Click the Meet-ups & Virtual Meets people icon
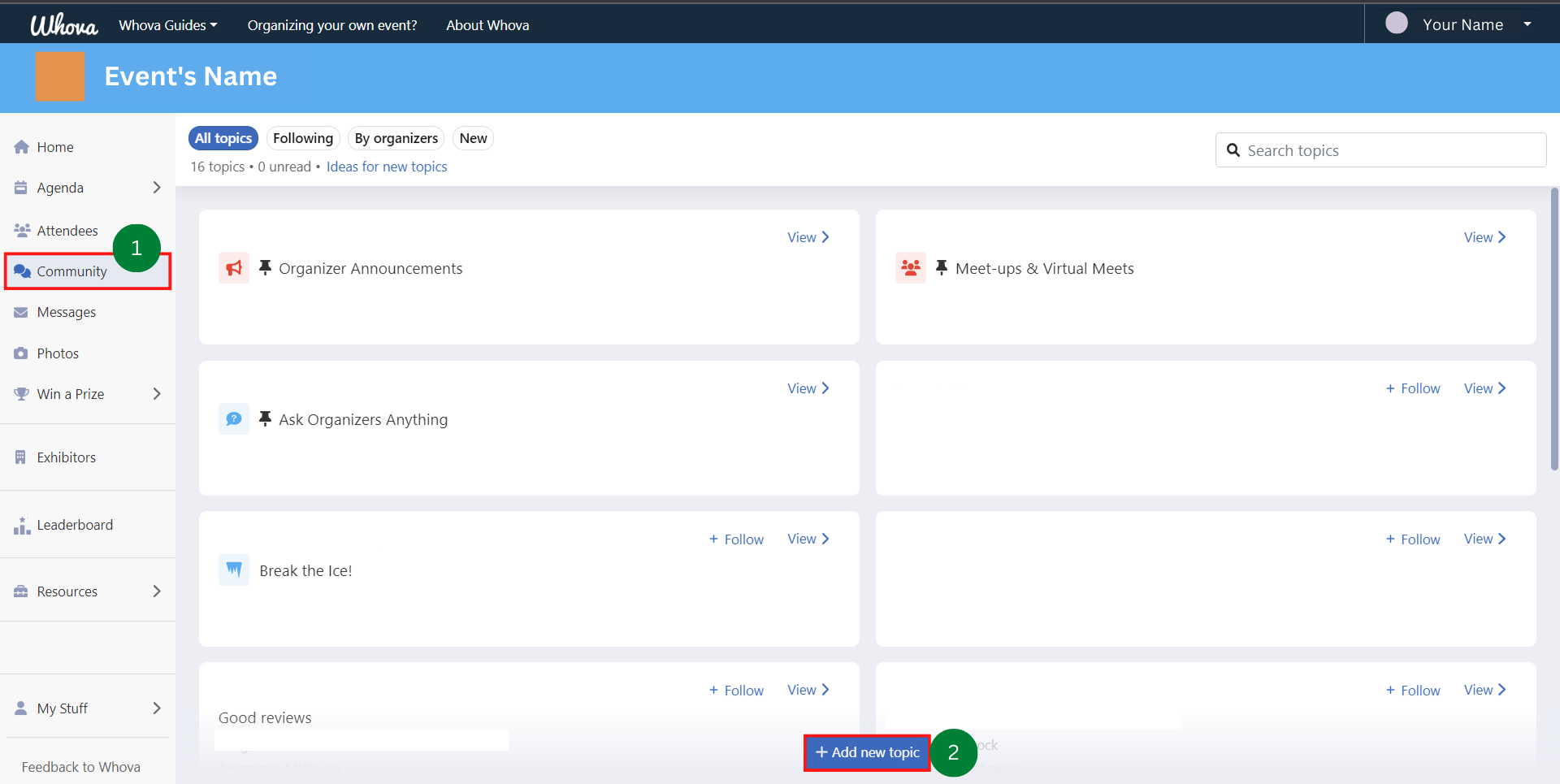 click(x=911, y=268)
